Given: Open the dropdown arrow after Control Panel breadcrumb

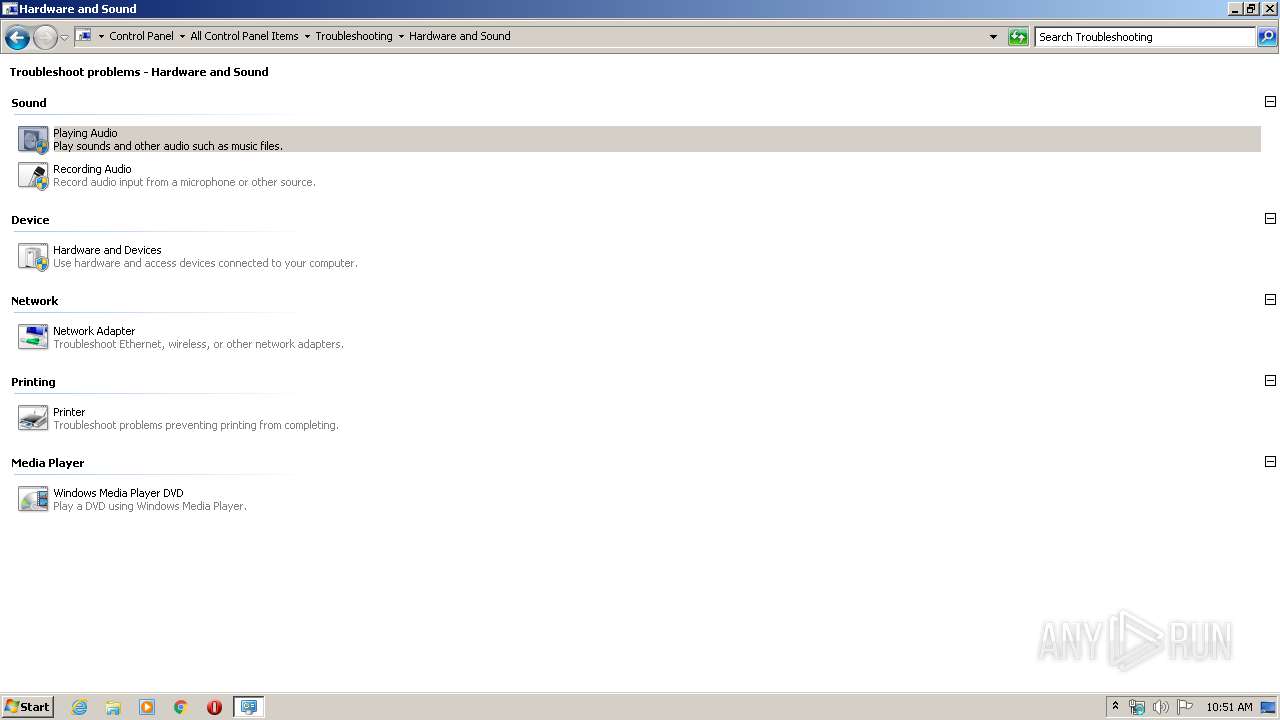Looking at the screenshot, I should [x=182, y=36].
